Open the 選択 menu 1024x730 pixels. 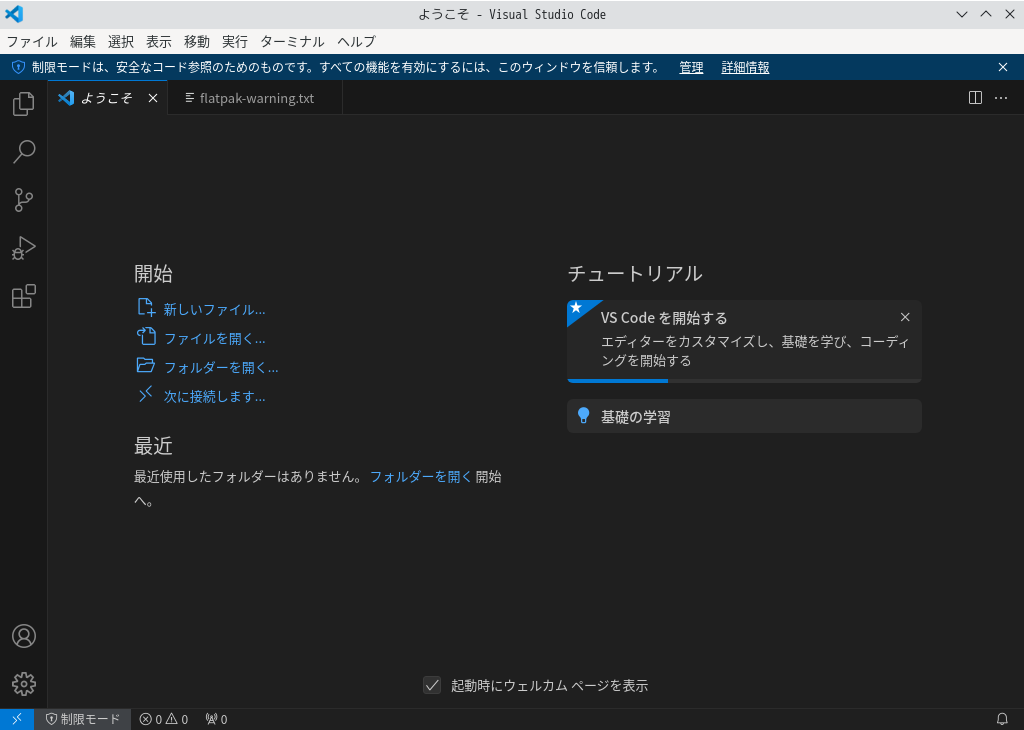point(121,42)
